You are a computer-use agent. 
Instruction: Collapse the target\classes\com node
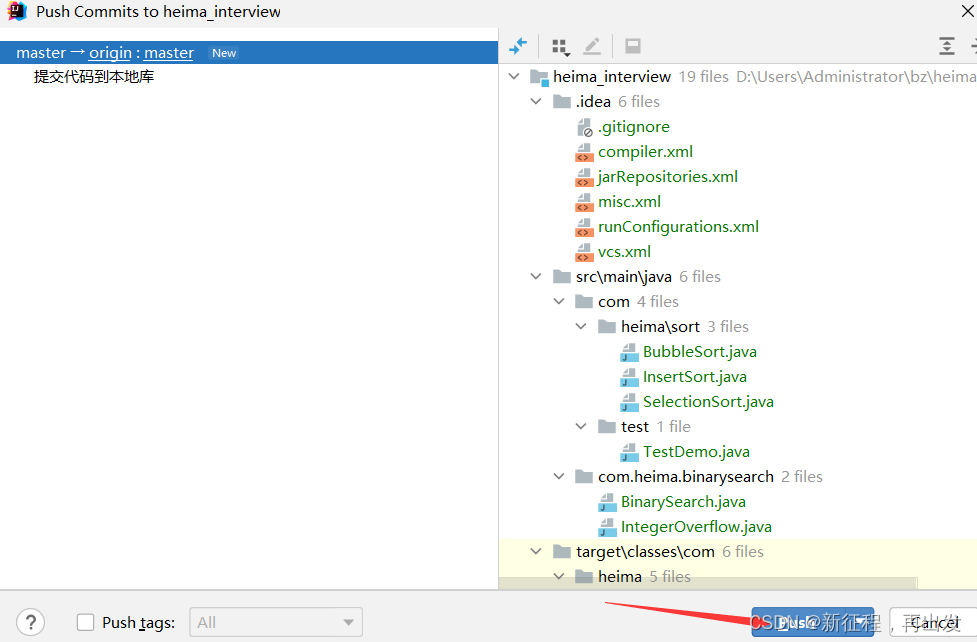[536, 551]
